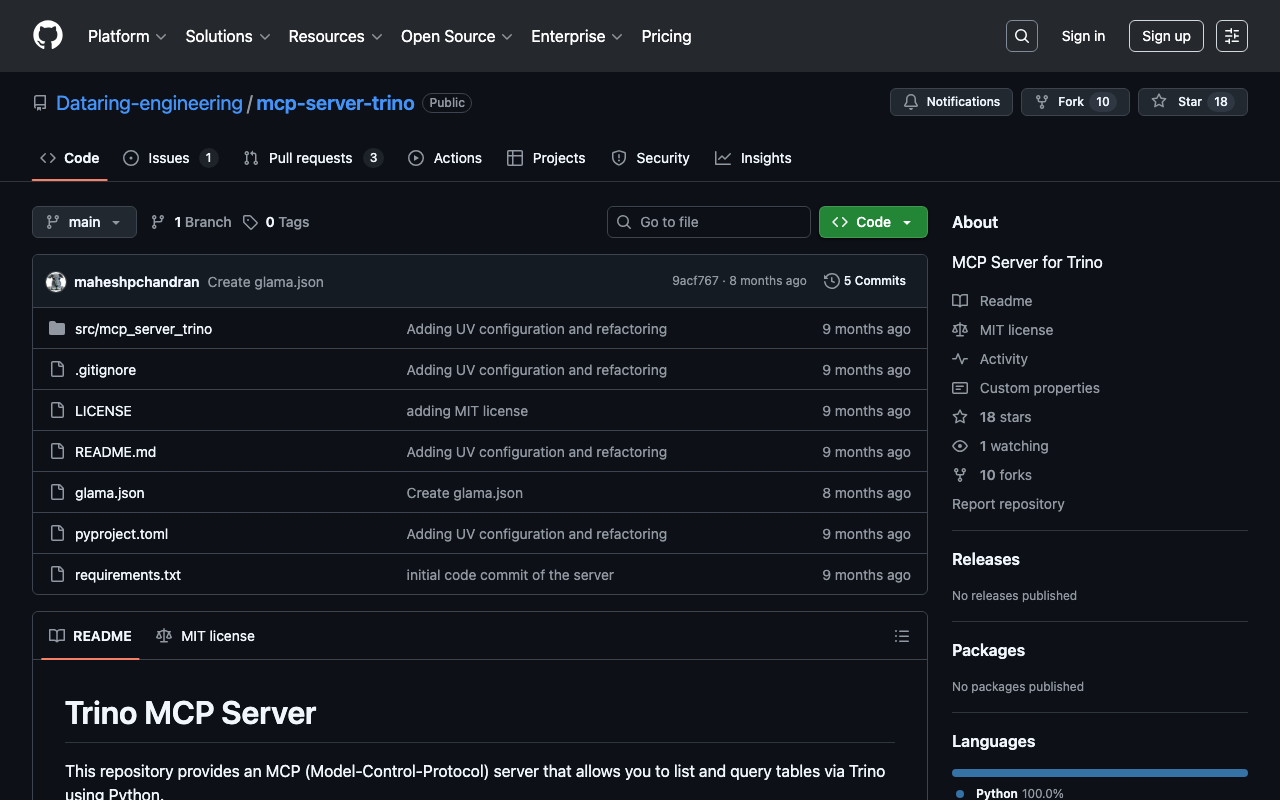
Task: Switch to the Pull requests tab
Action: (310, 158)
